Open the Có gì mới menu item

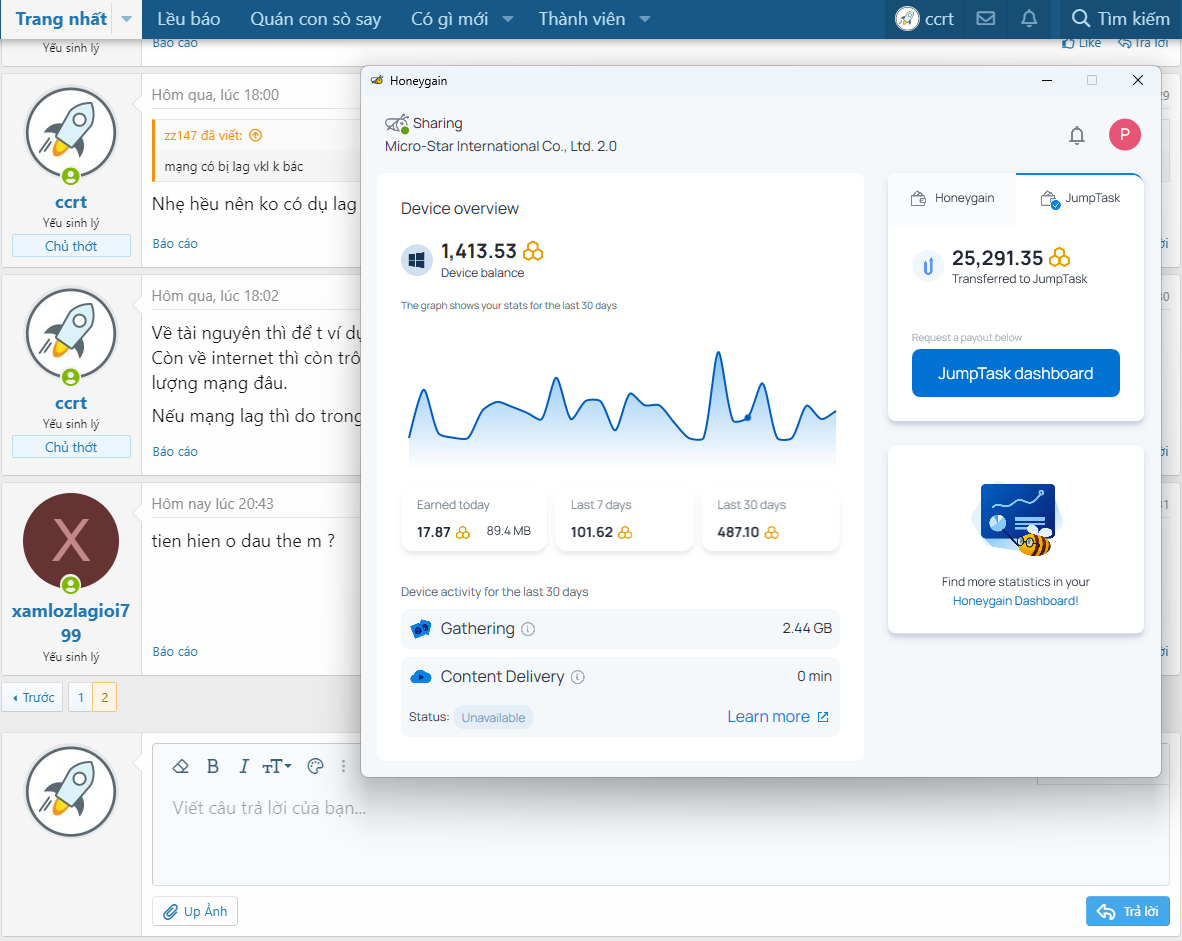(x=449, y=19)
